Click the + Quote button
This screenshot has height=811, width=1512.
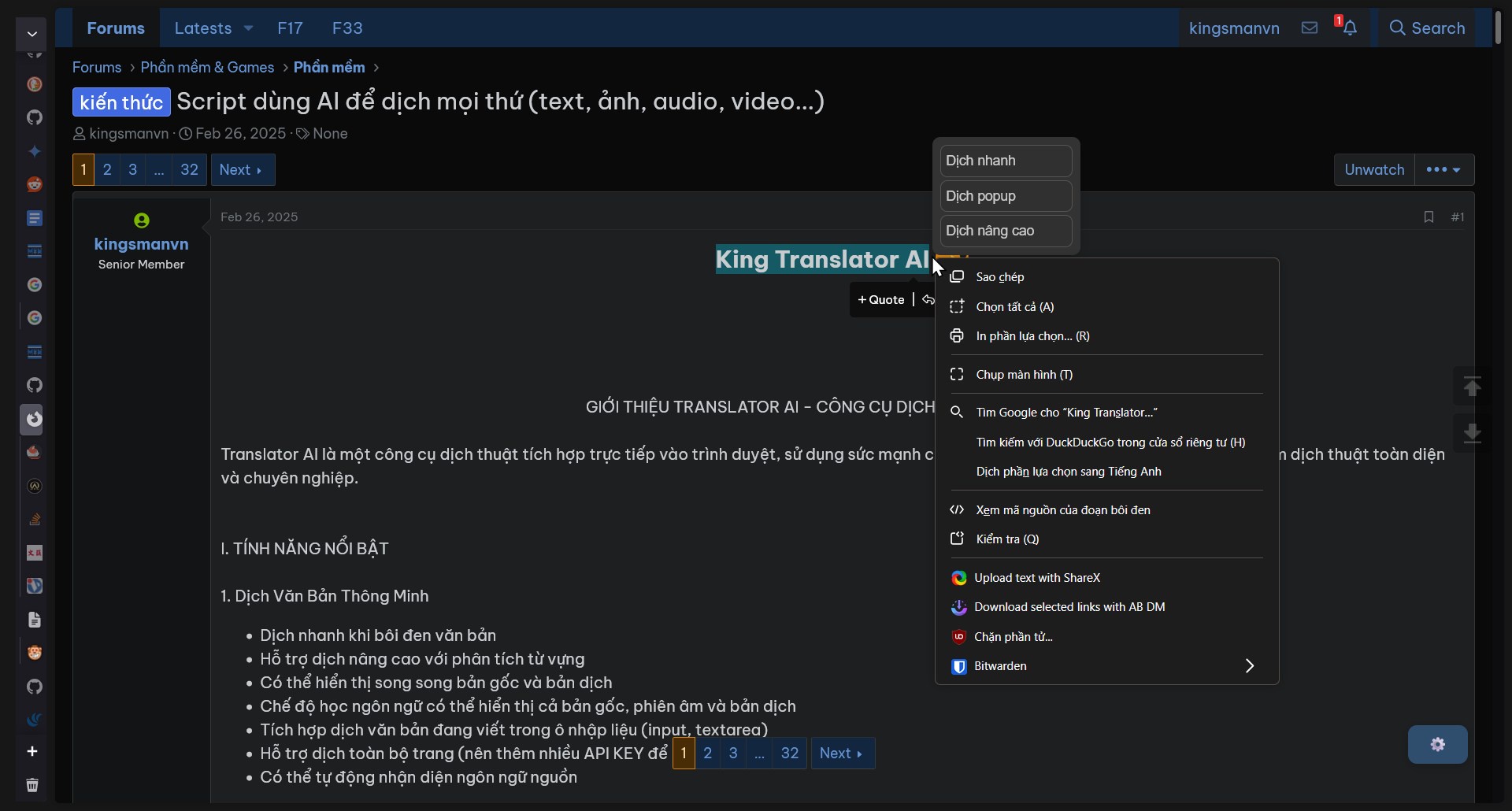point(881,300)
